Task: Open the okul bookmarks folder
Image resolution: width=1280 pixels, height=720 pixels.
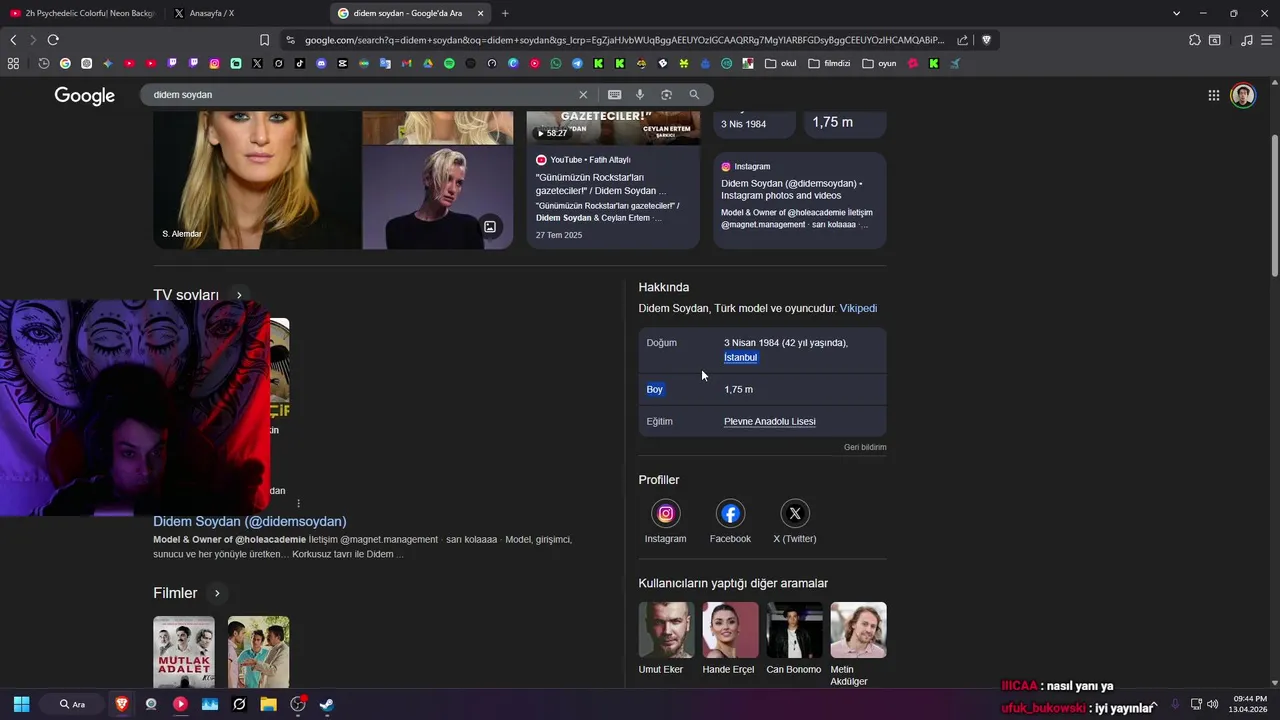Action: click(x=781, y=63)
